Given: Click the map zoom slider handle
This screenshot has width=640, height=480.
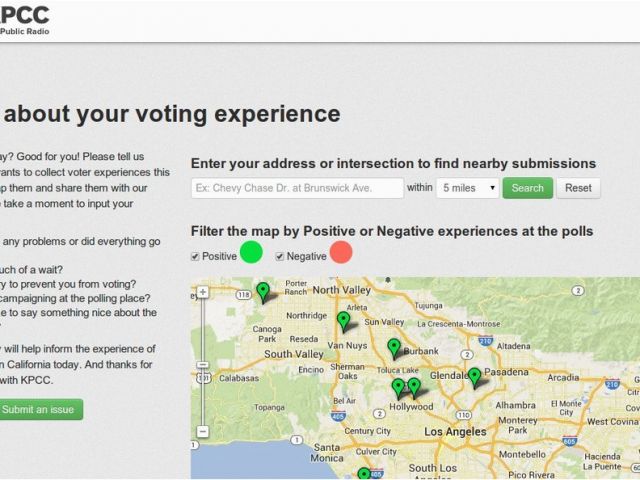Looking at the screenshot, I should tap(203, 364).
